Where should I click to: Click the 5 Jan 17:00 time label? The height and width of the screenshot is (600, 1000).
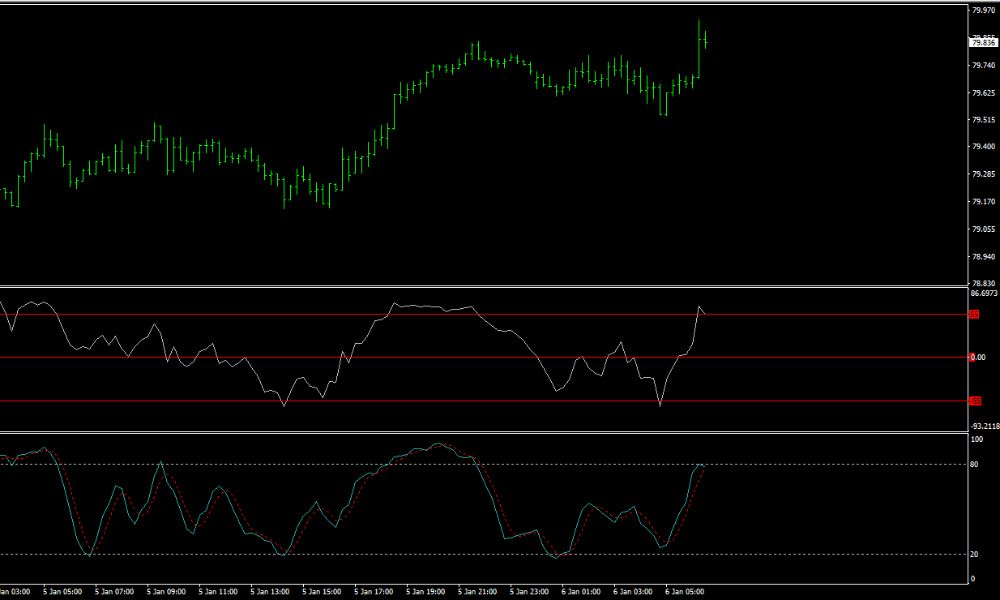pos(374,592)
